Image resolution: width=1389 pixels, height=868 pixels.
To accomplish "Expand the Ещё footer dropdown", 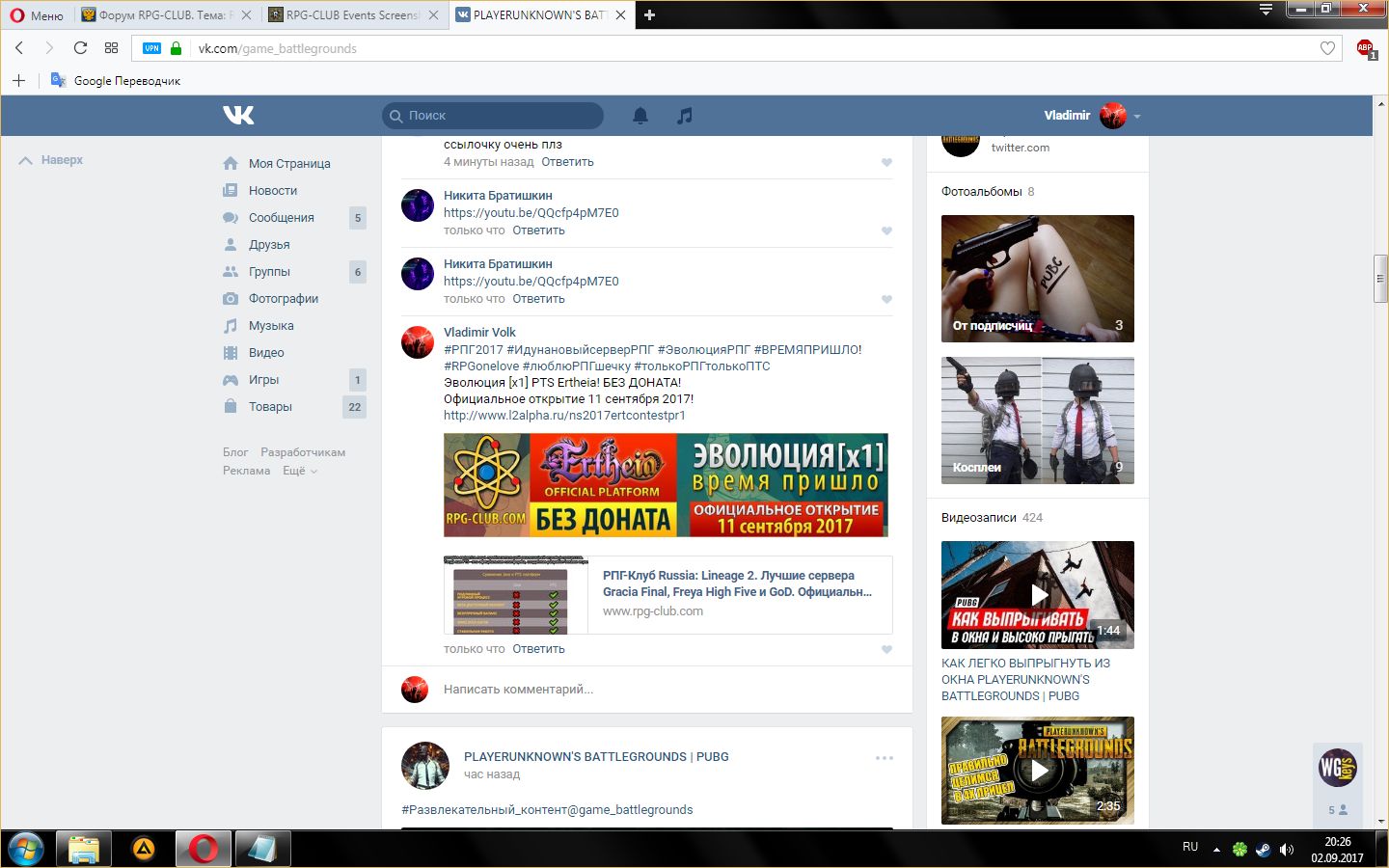I will pyautogui.click(x=300, y=471).
